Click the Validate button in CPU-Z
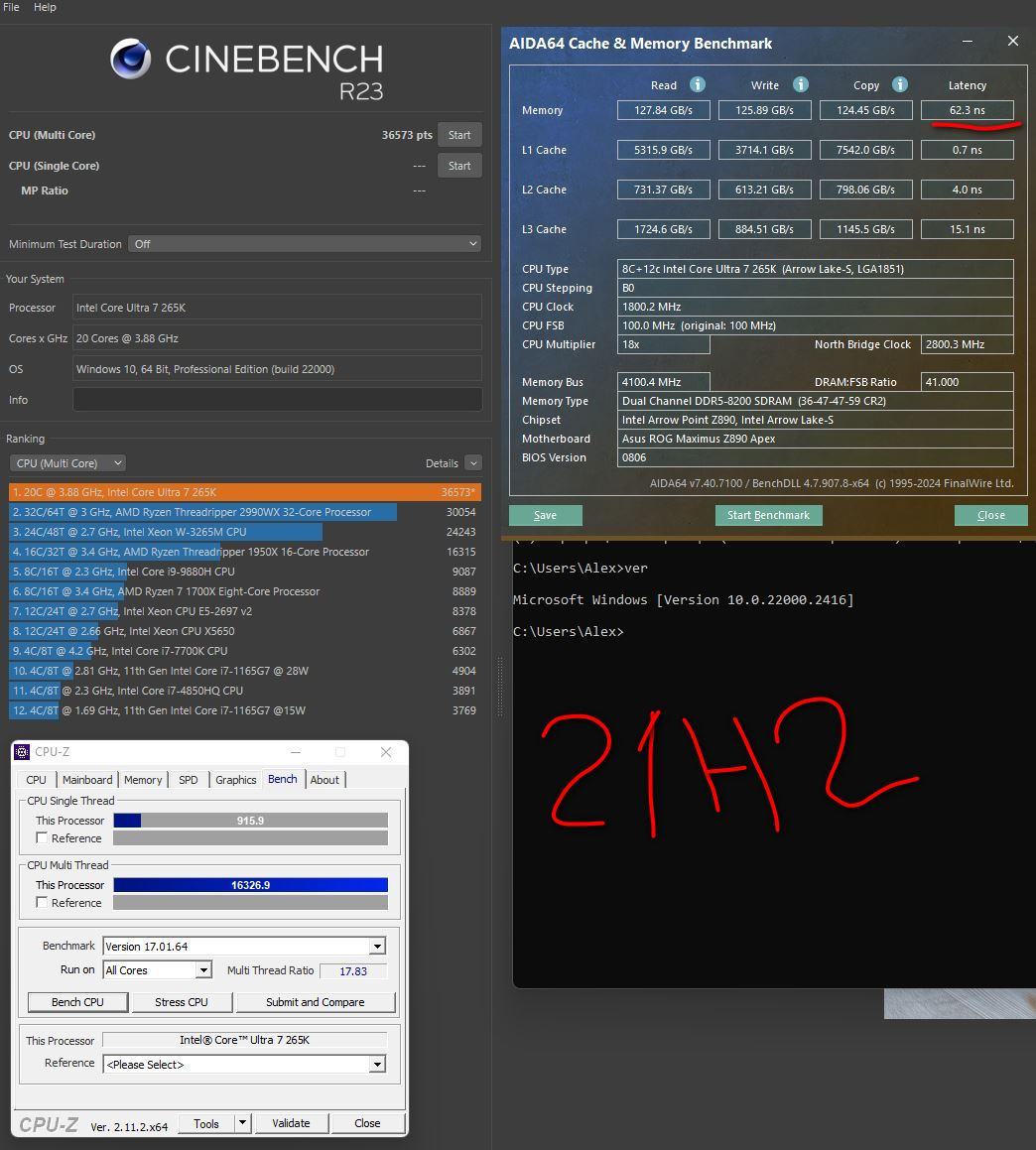1036x1150 pixels. [x=291, y=1123]
